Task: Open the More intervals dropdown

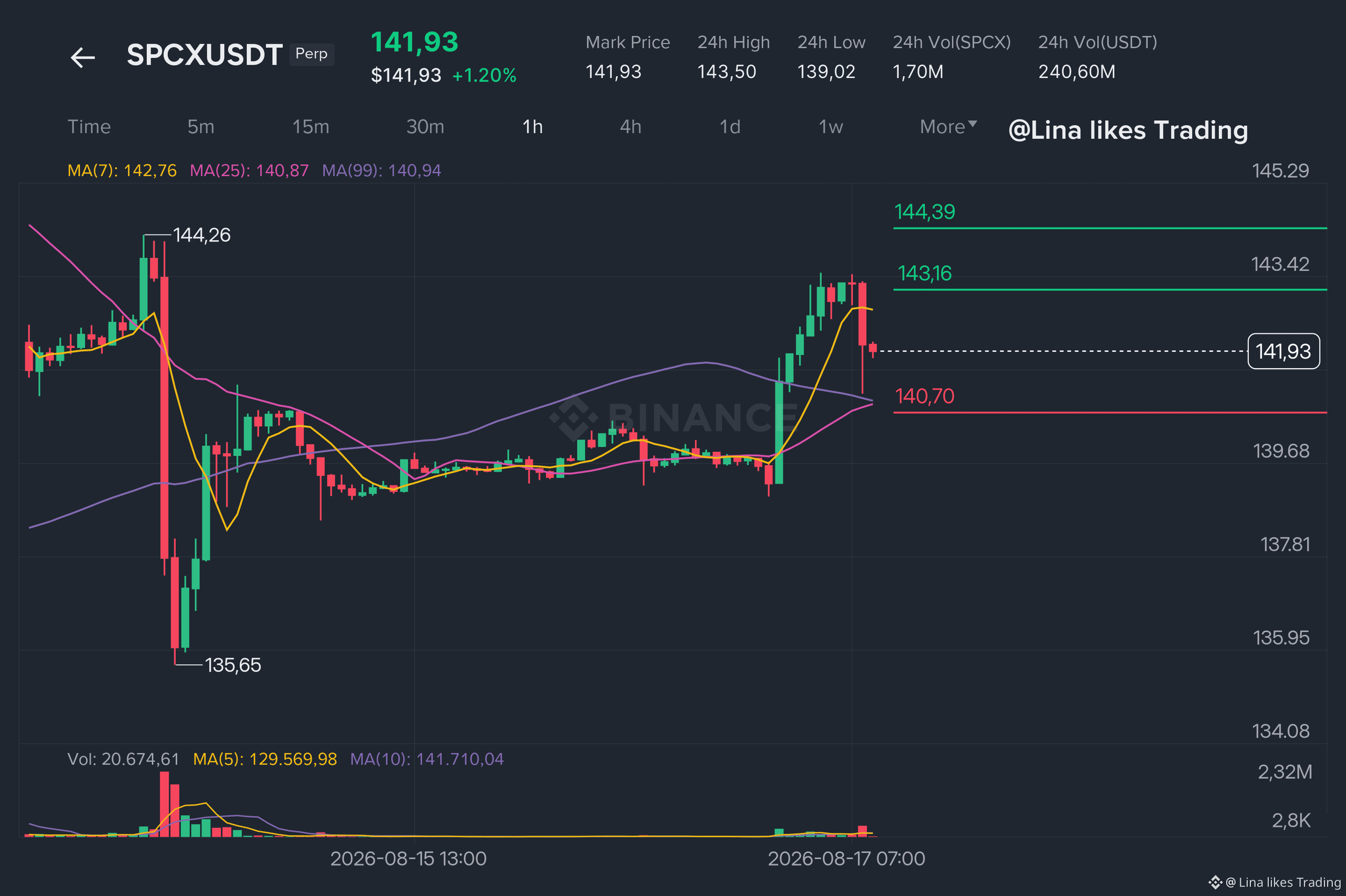Action: click(949, 127)
